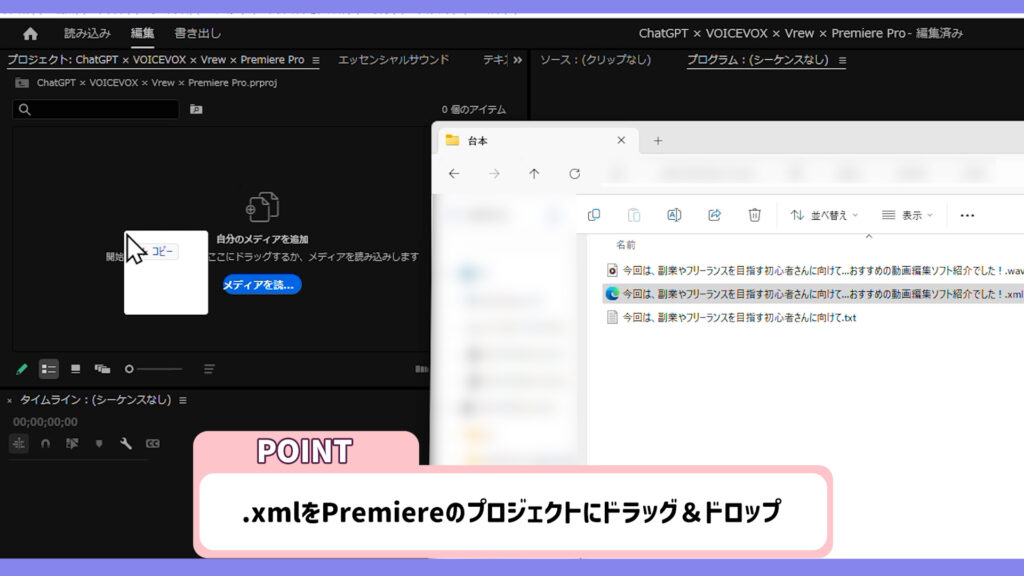This screenshot has height=576, width=1024.
Task: Click the Share icon in Explorer toolbar
Action: (714, 215)
